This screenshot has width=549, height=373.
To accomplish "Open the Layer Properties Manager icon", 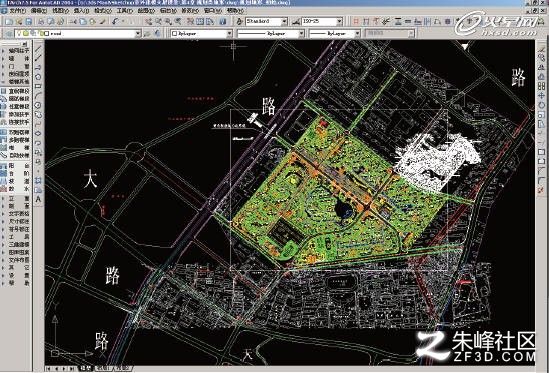I will pyautogui.click(x=9, y=34).
